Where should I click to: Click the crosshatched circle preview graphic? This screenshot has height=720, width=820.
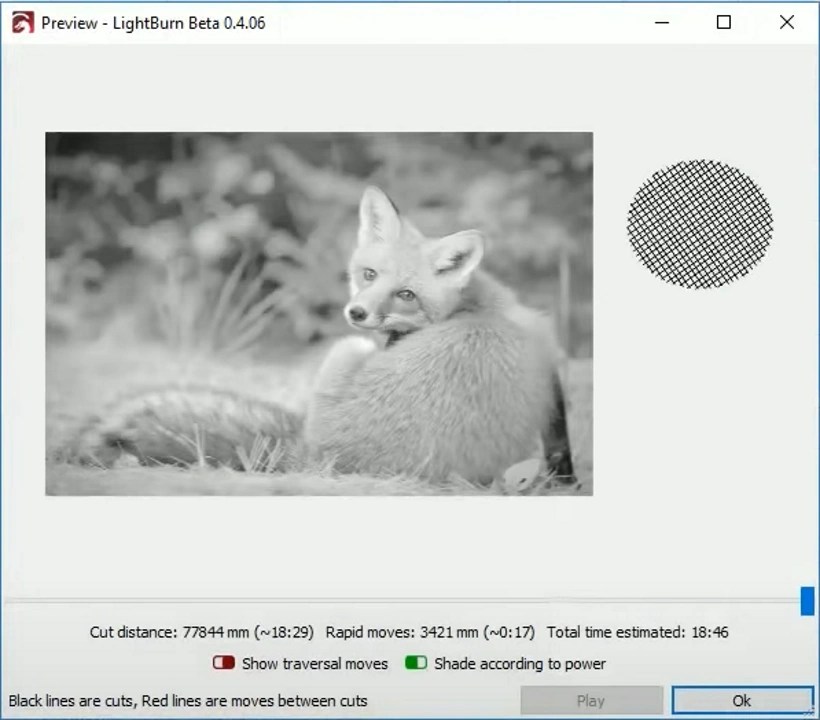click(700, 224)
